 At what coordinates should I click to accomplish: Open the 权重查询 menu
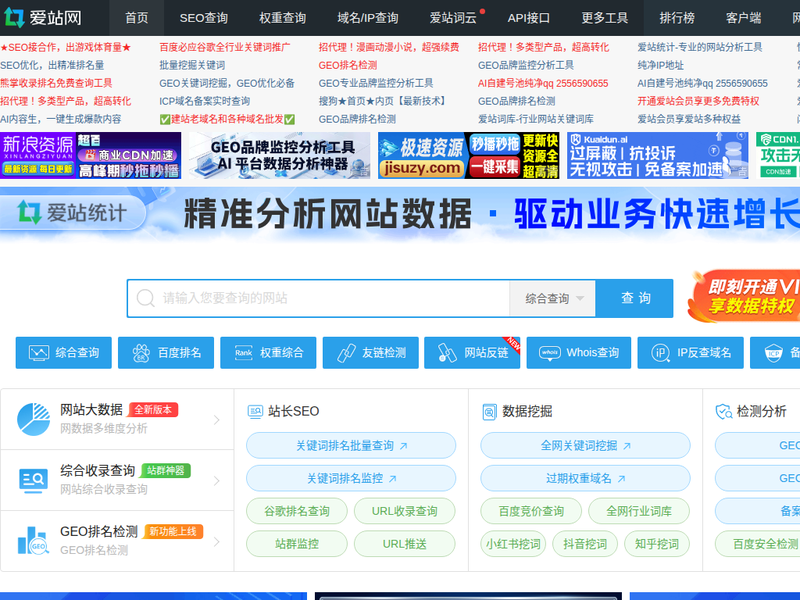point(283,18)
